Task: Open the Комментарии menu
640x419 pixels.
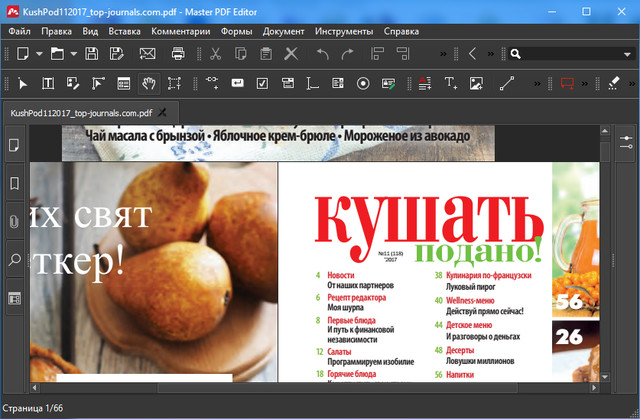Action: point(180,30)
